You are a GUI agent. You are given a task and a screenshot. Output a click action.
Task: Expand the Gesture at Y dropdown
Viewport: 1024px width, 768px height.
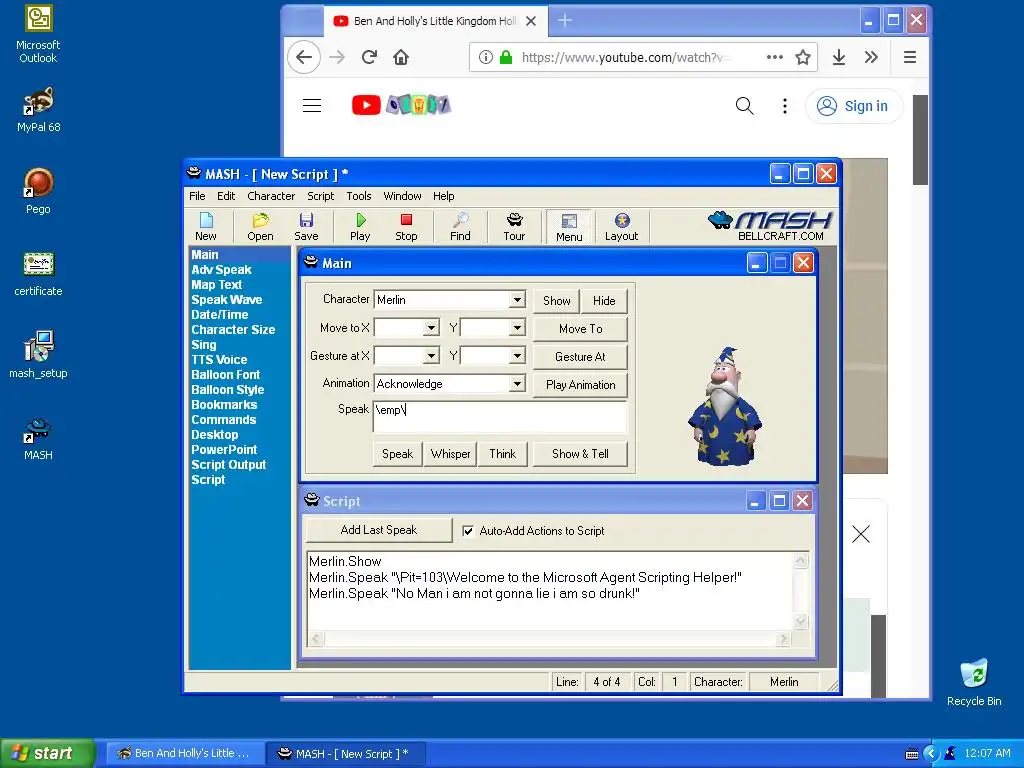(517, 356)
